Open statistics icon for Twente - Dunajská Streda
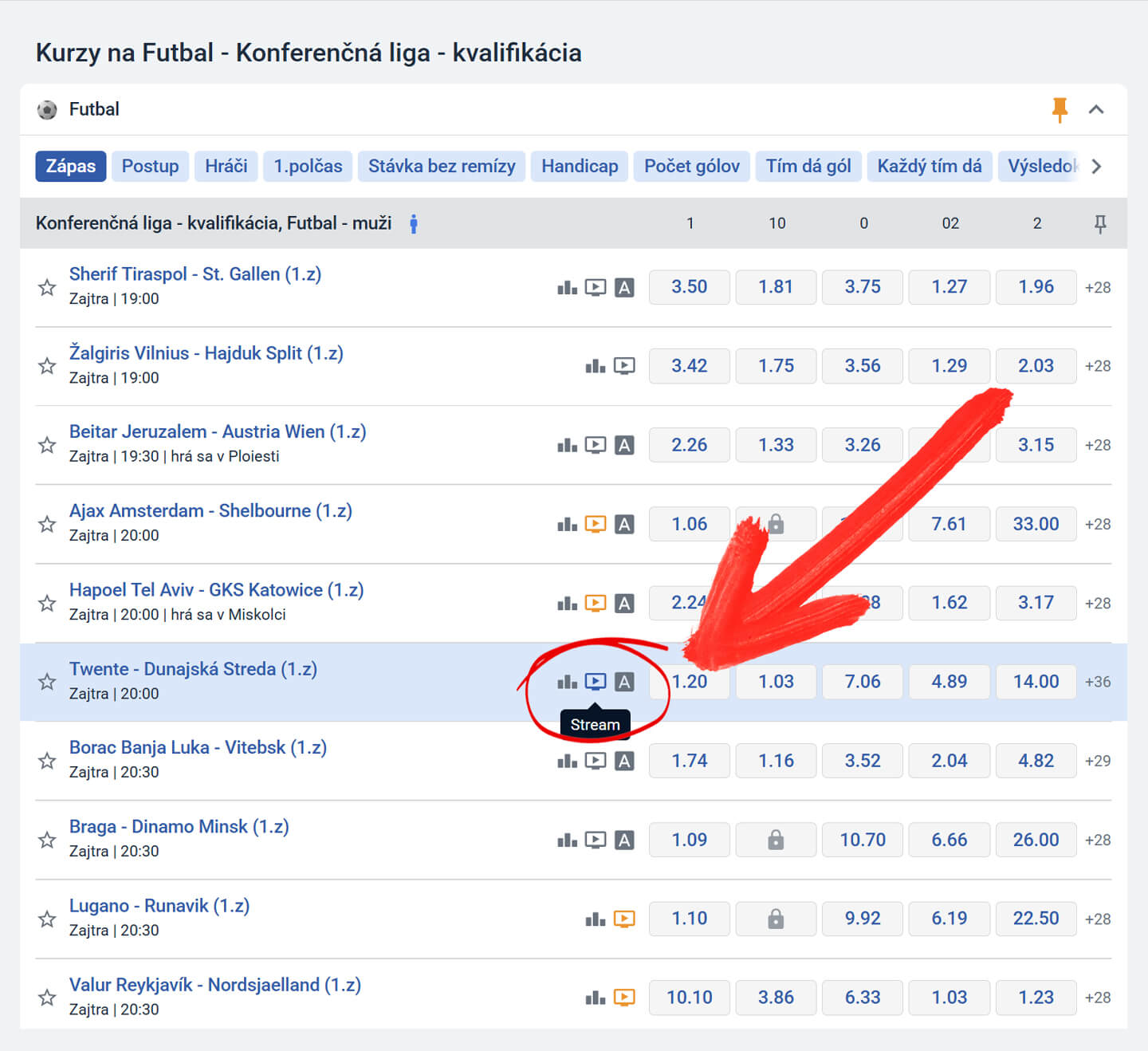The image size is (1148, 1051). pos(567,682)
